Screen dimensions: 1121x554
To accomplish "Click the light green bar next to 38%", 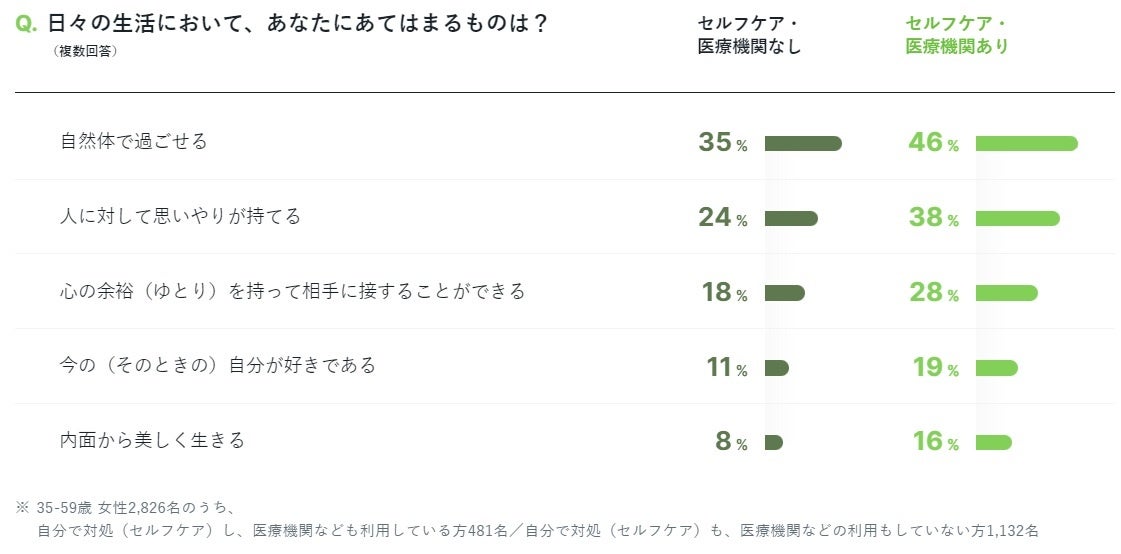I will 1017,218.
